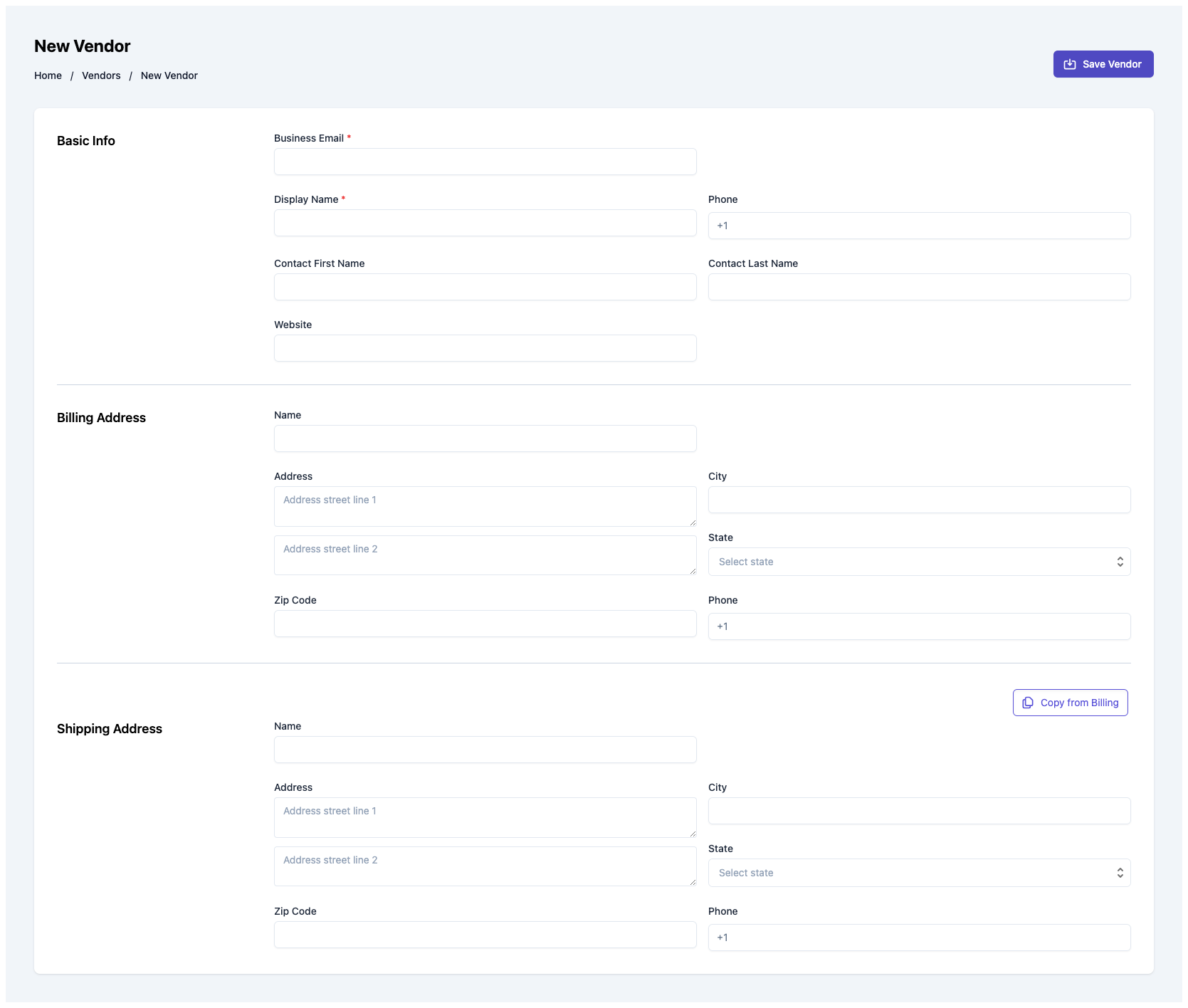The width and height of the screenshot is (1188, 1008).
Task: Focus the Billing Address Zip Code field
Action: tap(485, 624)
